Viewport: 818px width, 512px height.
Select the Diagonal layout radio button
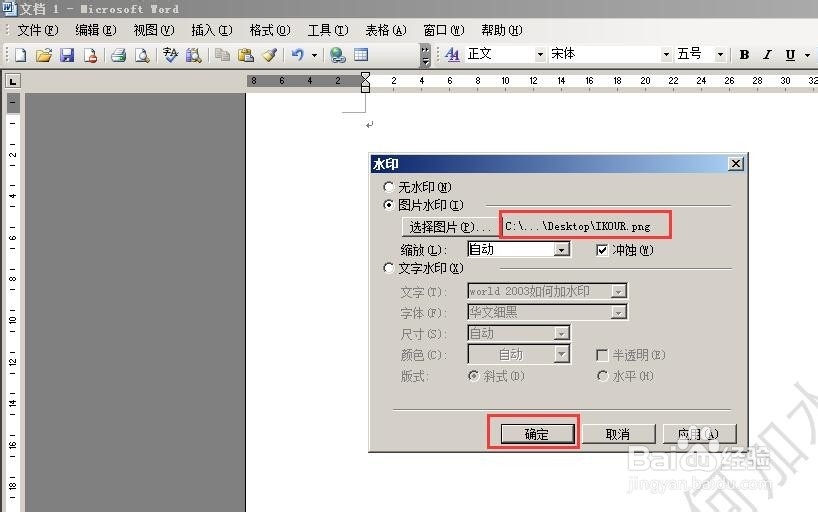click(474, 376)
